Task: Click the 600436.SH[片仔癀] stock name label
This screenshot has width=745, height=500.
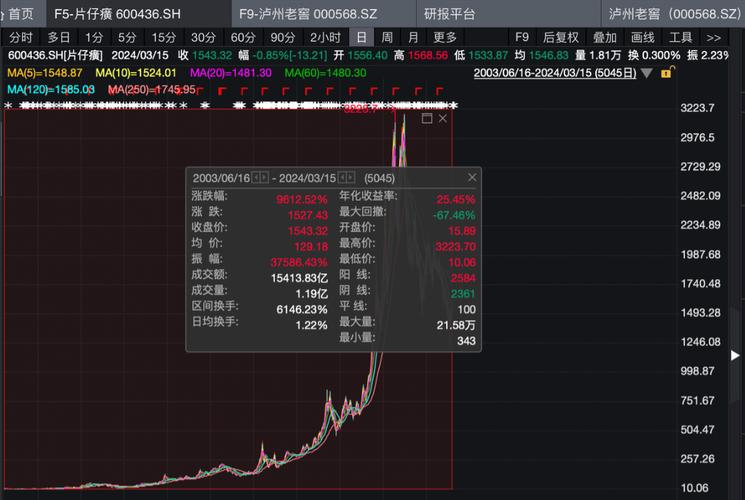Action: click(x=55, y=55)
